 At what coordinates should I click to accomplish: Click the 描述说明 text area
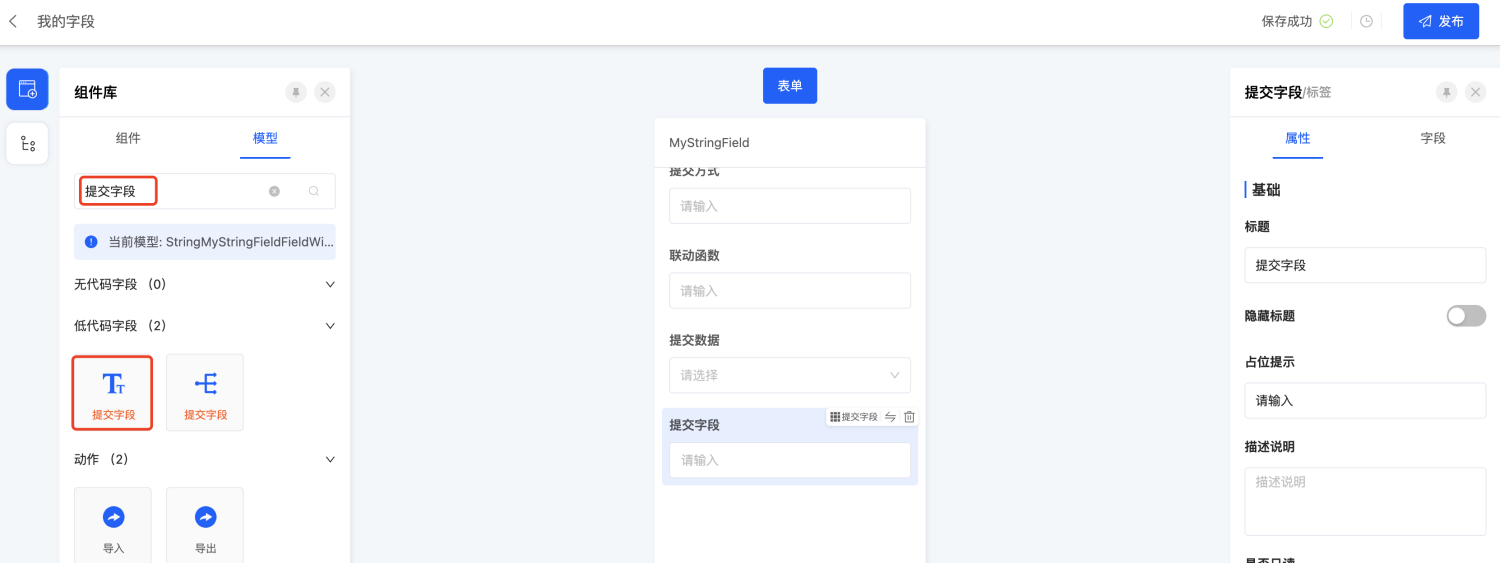1364,499
